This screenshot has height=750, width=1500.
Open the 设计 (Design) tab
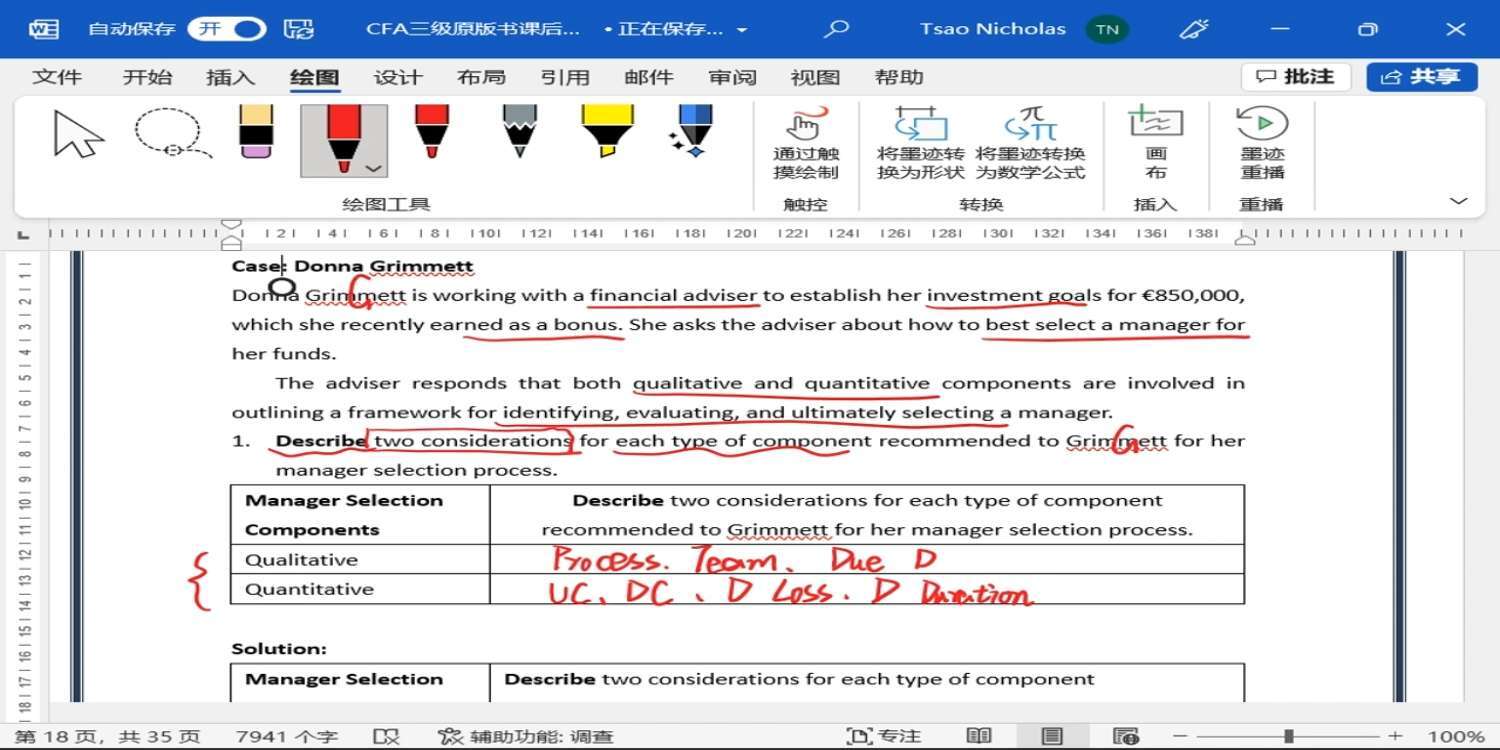[398, 78]
